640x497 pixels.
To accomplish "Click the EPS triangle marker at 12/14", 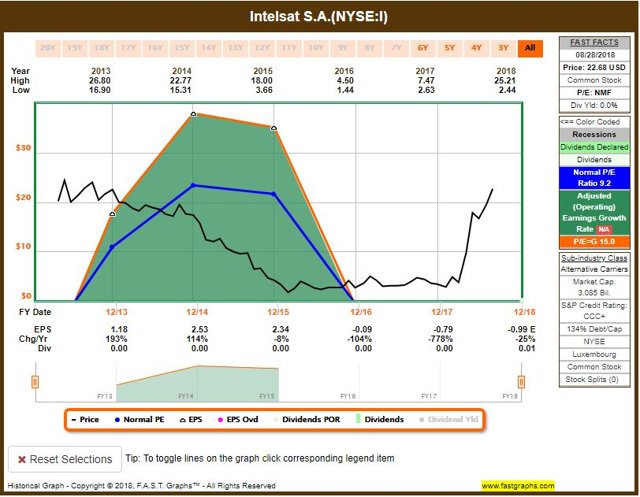I will pos(194,114).
